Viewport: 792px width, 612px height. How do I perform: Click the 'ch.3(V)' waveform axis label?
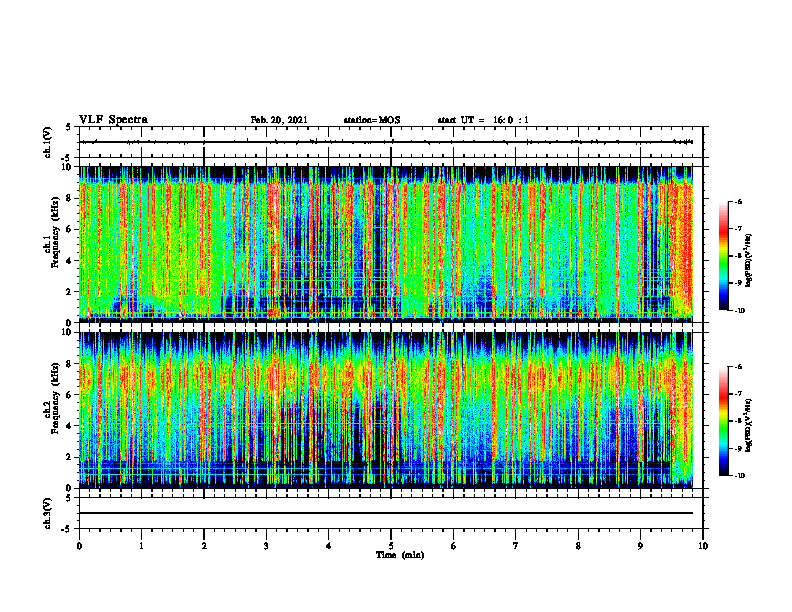point(48,513)
